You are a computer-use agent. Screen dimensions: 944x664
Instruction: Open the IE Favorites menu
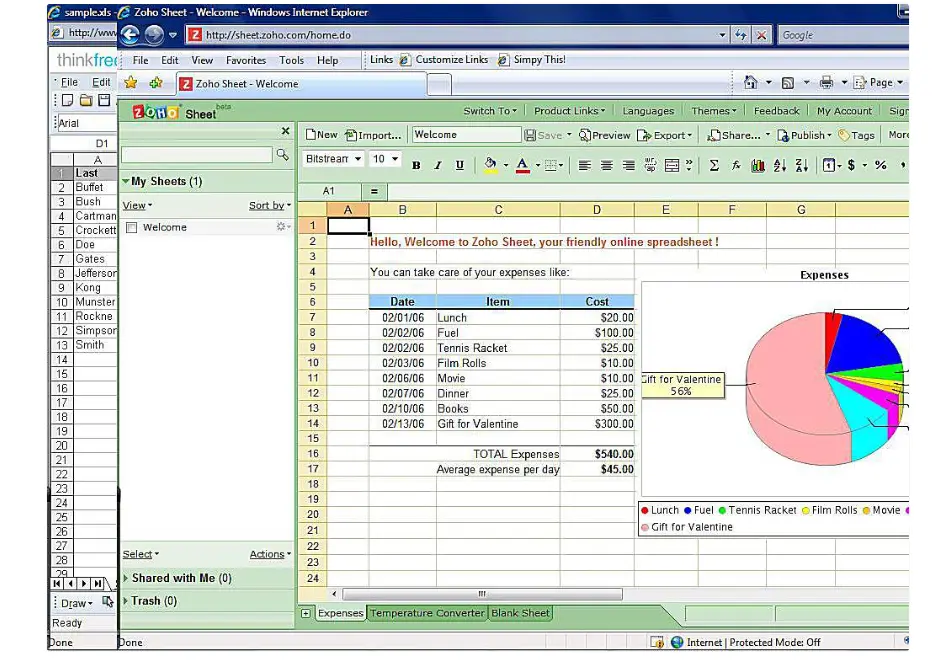pos(246,60)
